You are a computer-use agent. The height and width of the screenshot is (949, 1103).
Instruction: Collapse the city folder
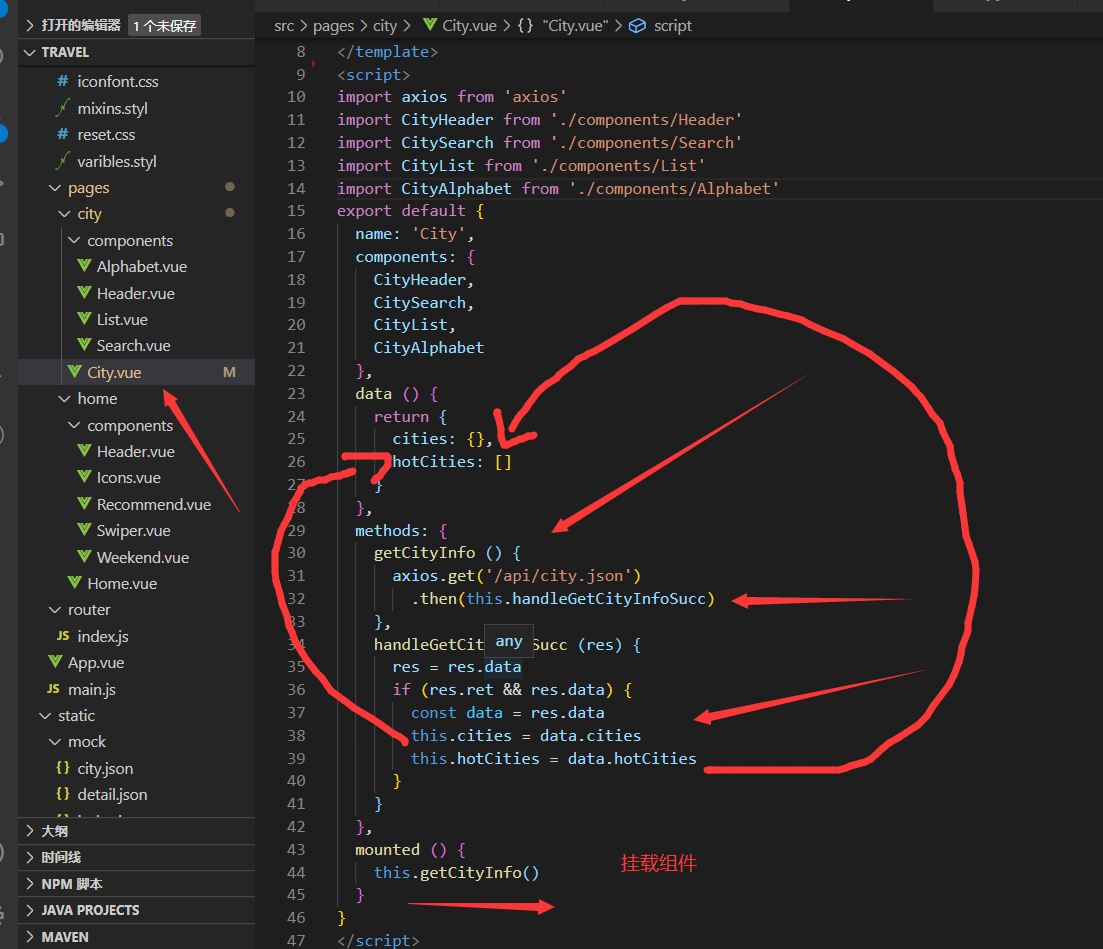coord(89,214)
